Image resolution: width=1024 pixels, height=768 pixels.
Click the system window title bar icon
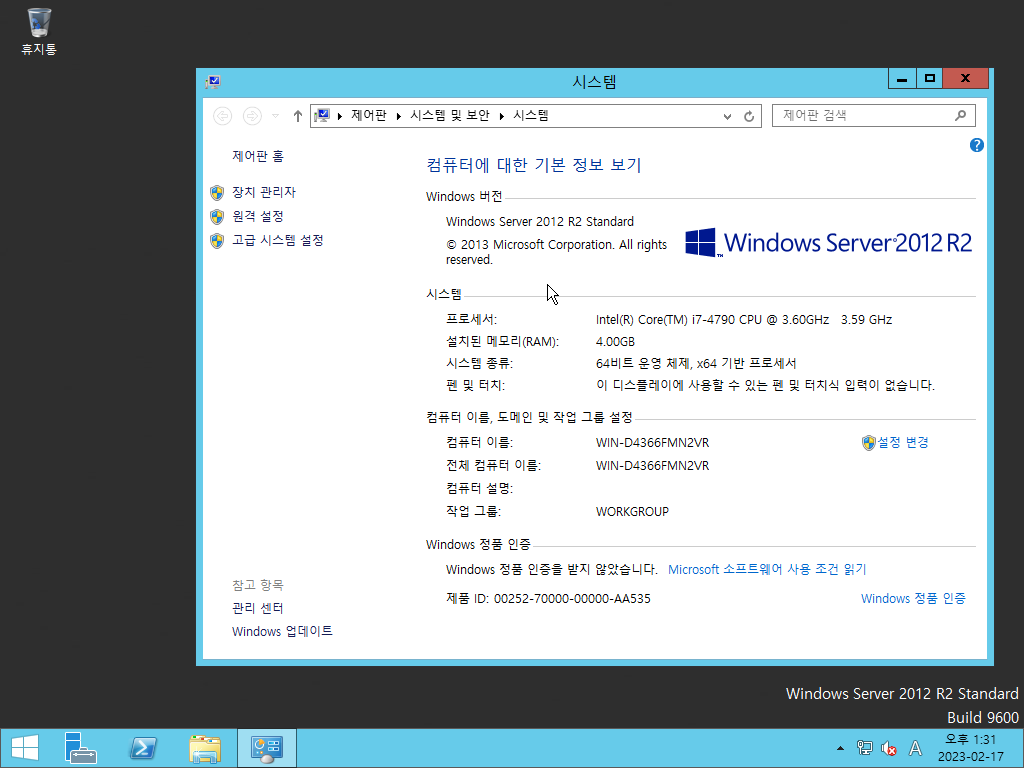pos(213,82)
